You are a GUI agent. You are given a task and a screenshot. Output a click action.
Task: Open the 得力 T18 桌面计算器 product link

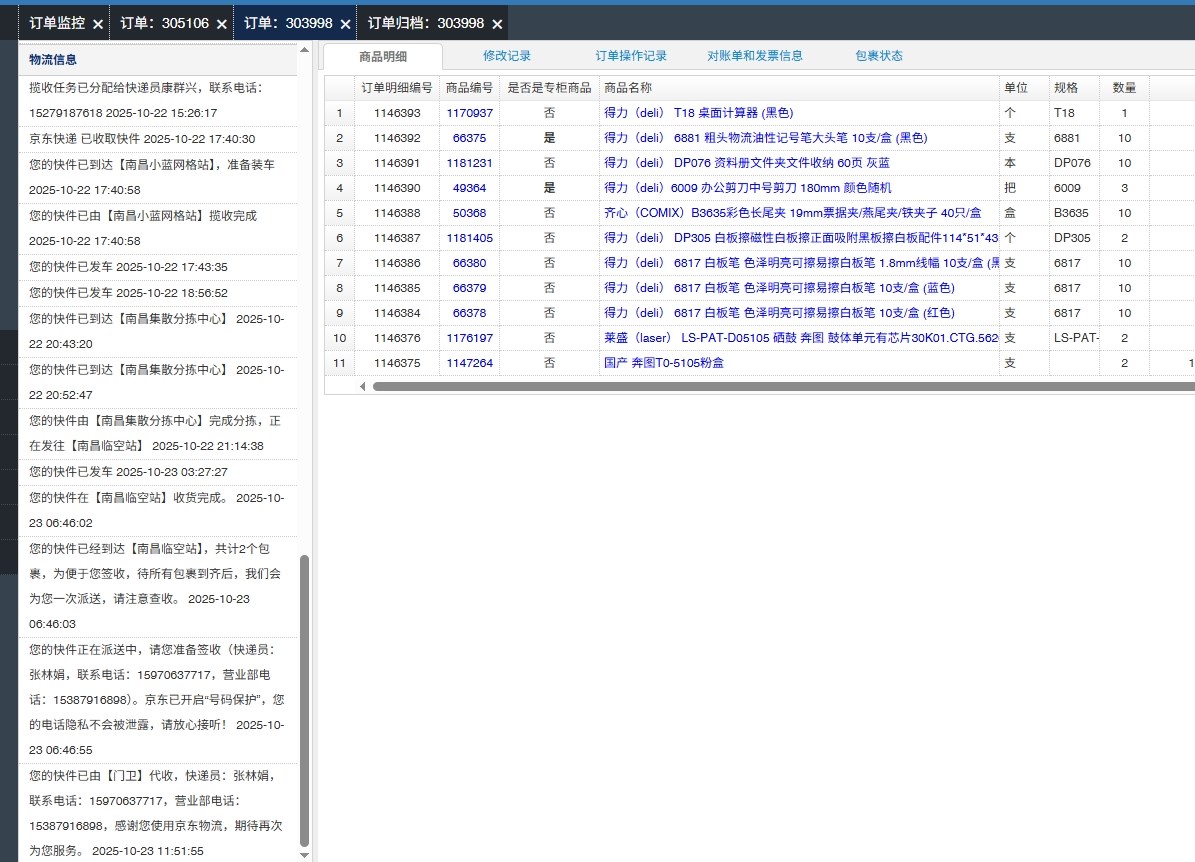698,113
